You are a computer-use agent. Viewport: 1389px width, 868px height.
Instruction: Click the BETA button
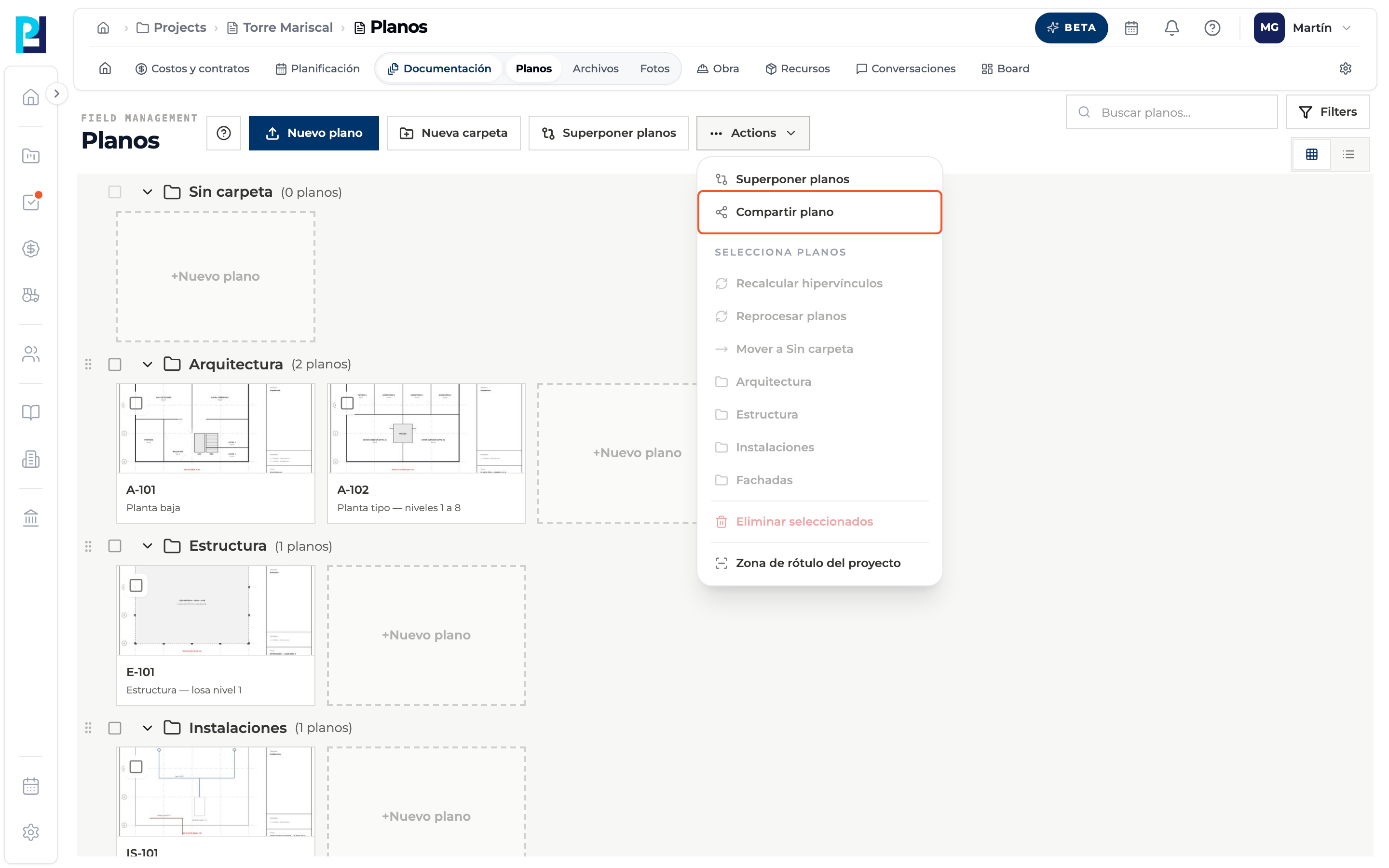[1071, 27]
